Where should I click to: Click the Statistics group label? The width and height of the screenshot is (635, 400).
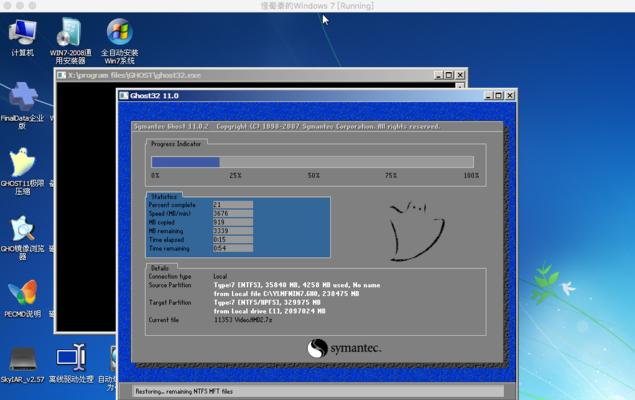coord(164,196)
